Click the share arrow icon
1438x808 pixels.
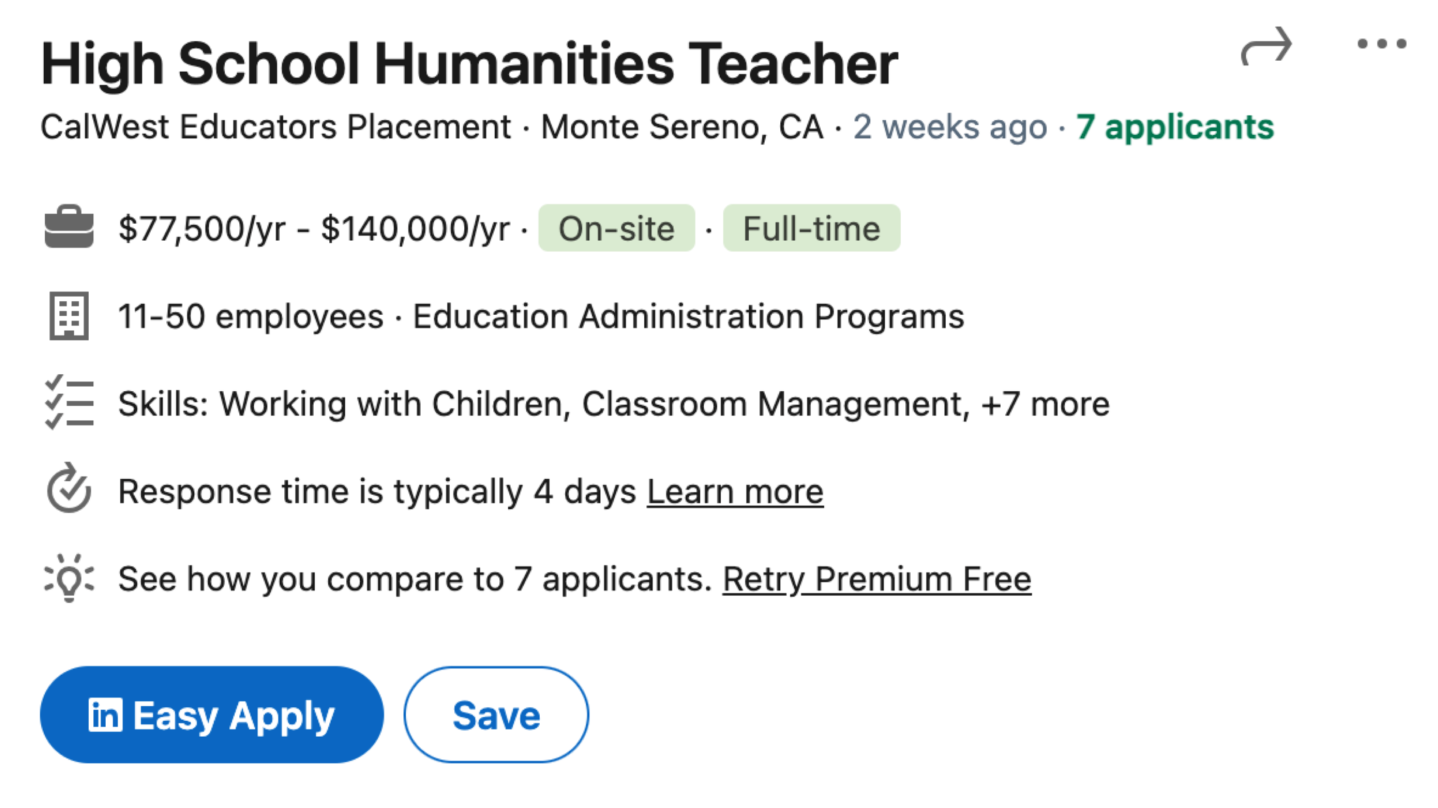1266,46
